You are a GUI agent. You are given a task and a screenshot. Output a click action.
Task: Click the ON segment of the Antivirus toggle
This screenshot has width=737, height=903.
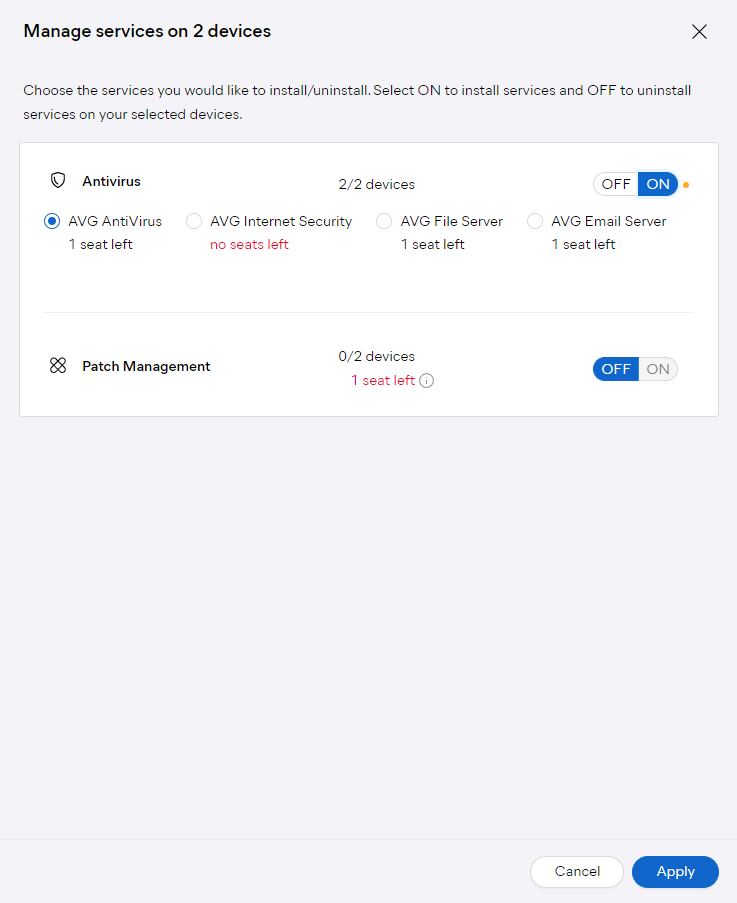click(658, 184)
